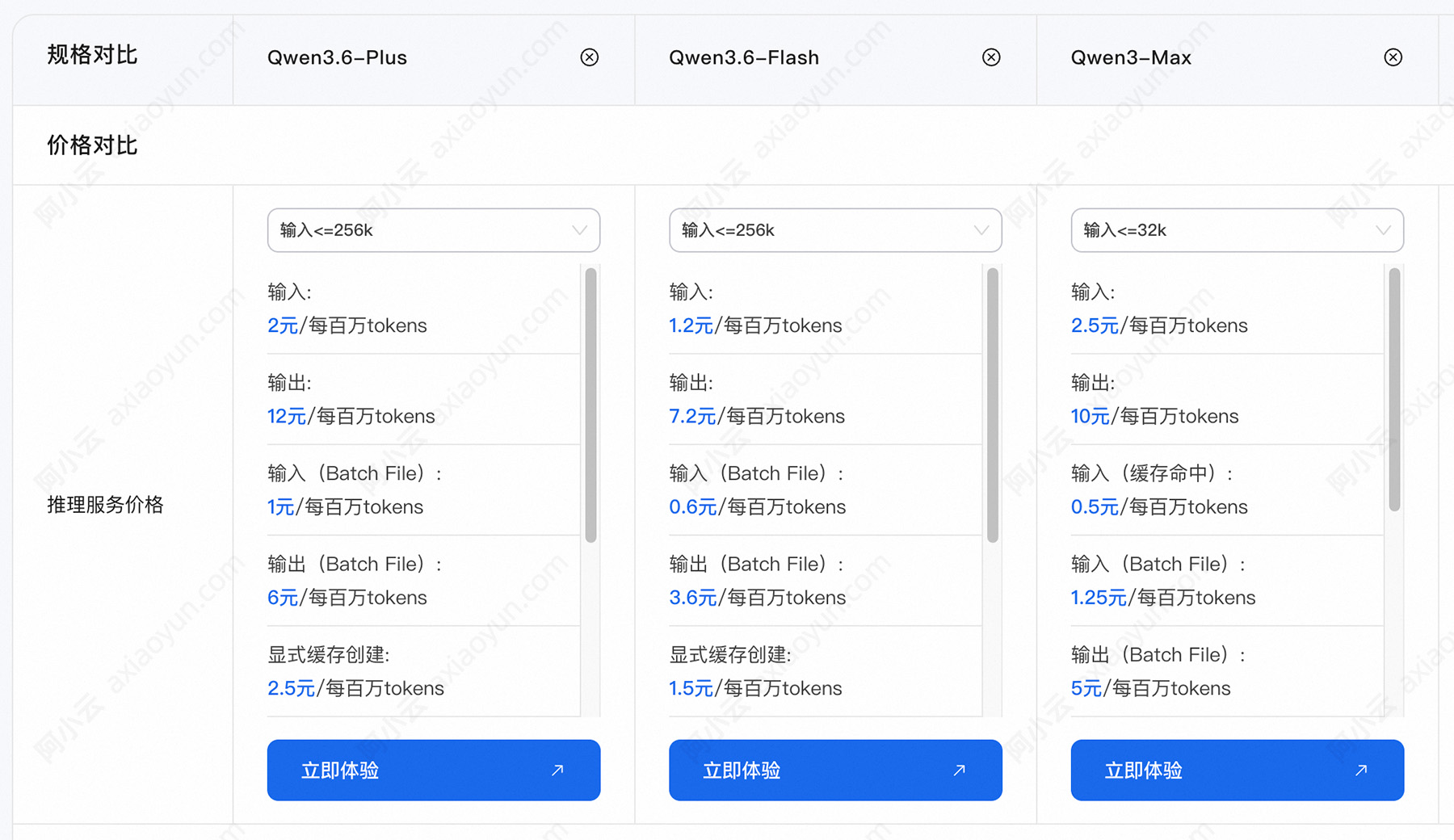Click the 显式缓存创建 label under Qwen3.6-Plus
The width and height of the screenshot is (1454, 840).
coord(329,654)
